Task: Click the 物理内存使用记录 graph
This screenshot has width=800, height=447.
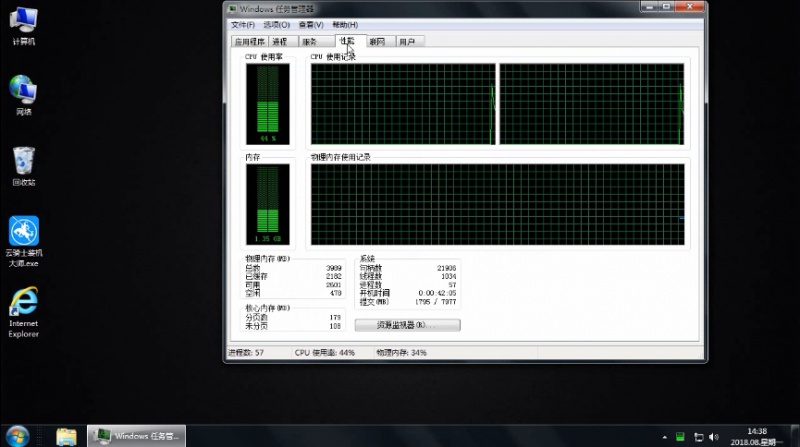Action: pos(497,204)
